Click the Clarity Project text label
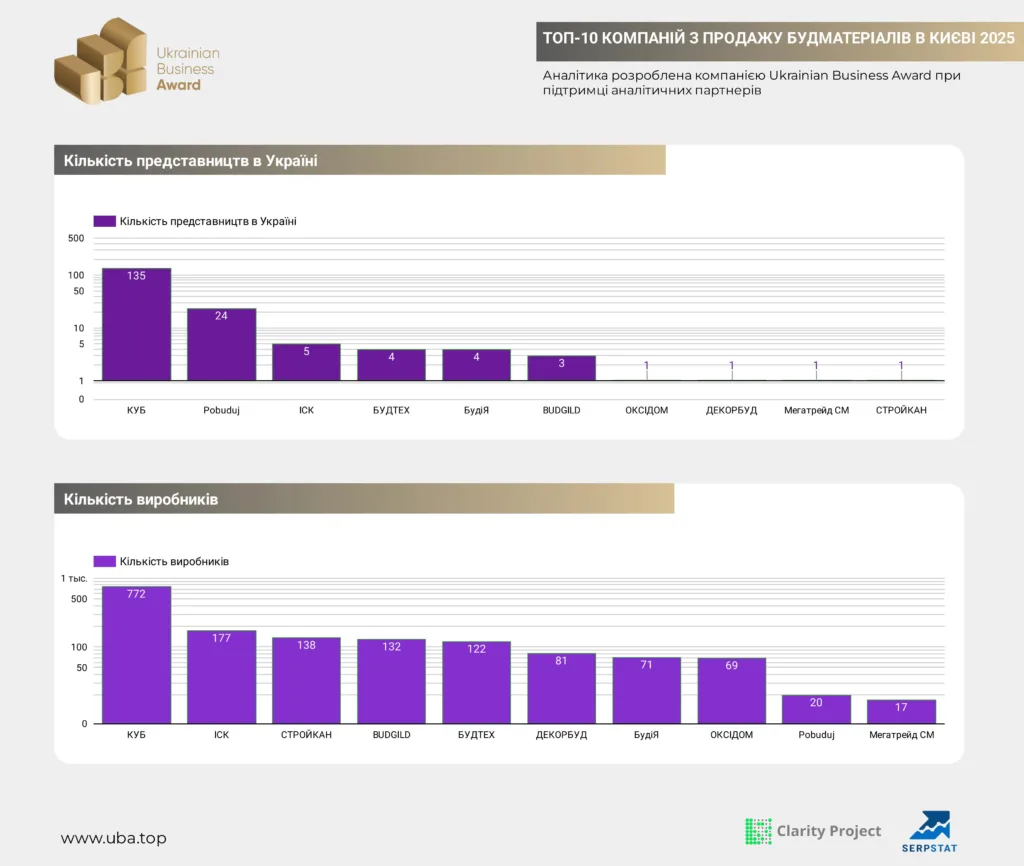 [829, 831]
